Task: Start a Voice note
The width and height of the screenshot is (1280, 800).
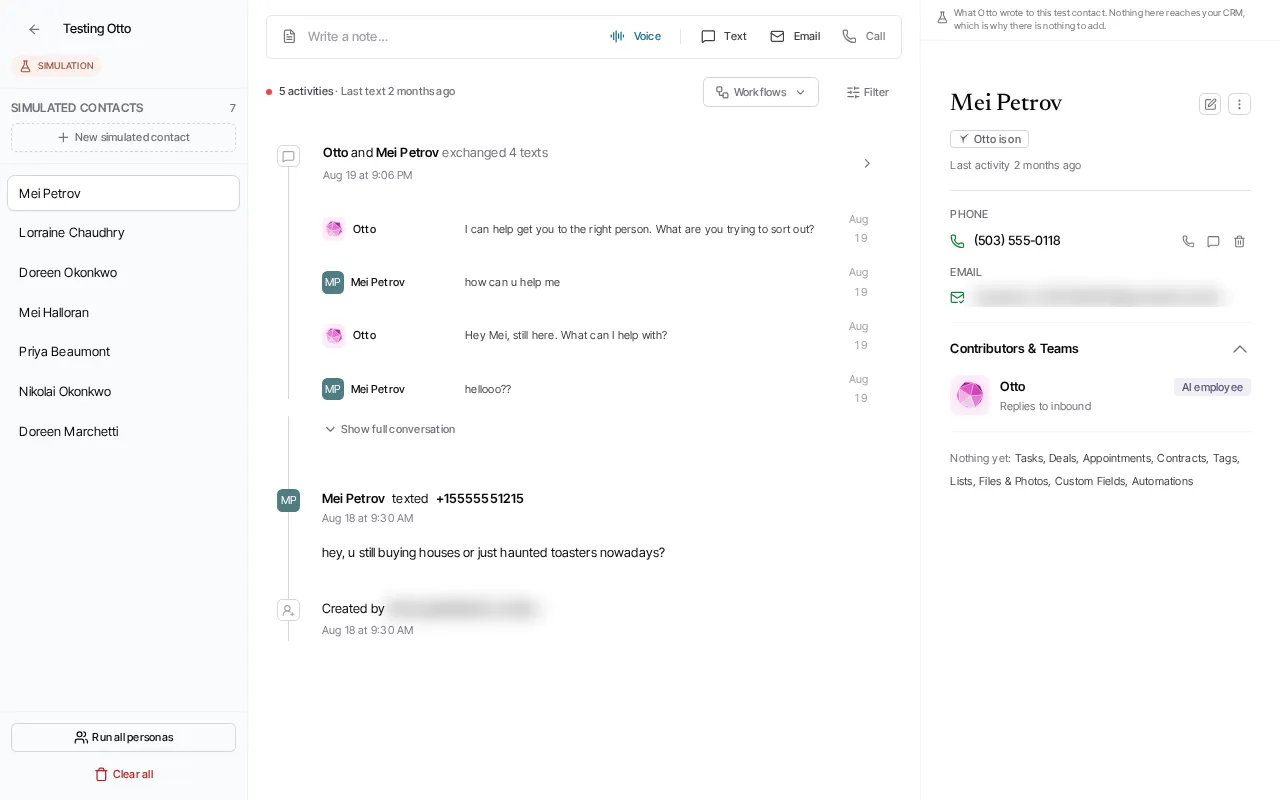Action: 636,37
